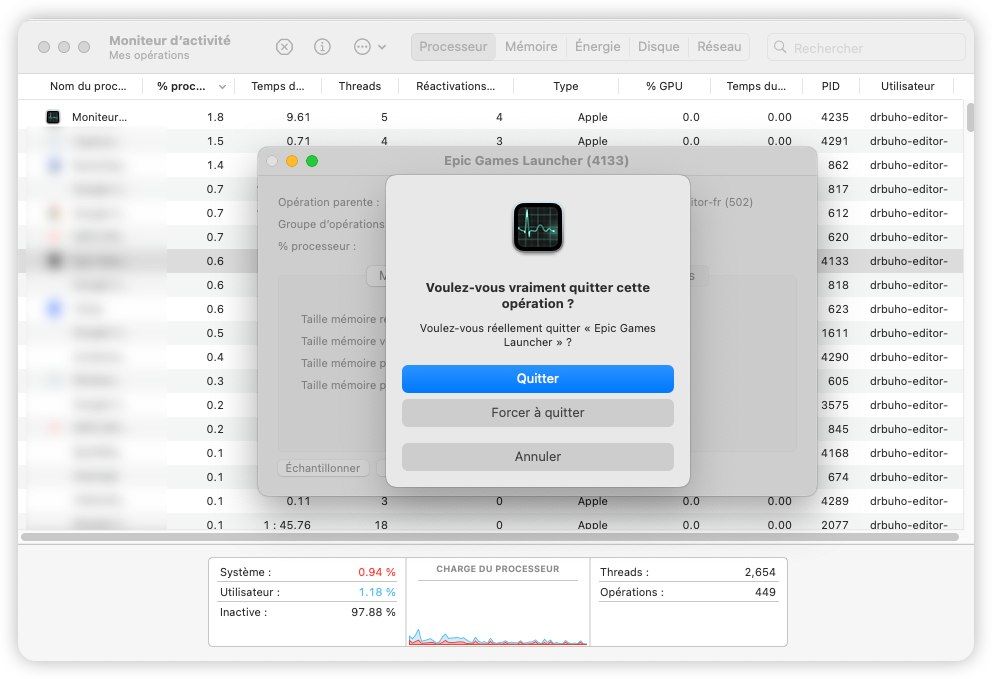The image size is (992, 679).
Task: Click the Échantillonner button in the Epic Games window
Action: [323, 468]
